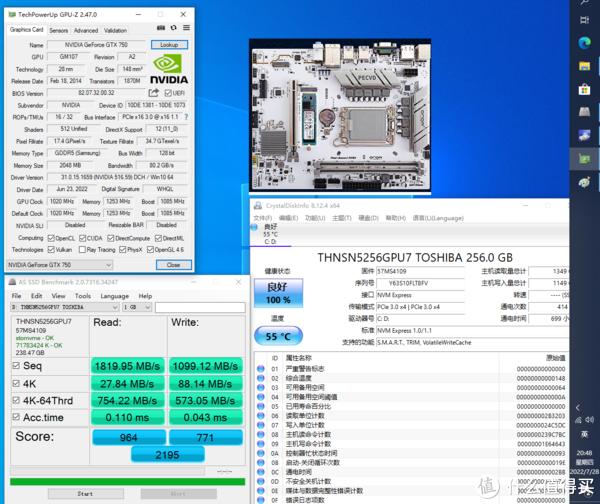The image size is (600, 504).
Task: Toggle the OpenCL checkbox
Action: pyautogui.click(x=51, y=238)
